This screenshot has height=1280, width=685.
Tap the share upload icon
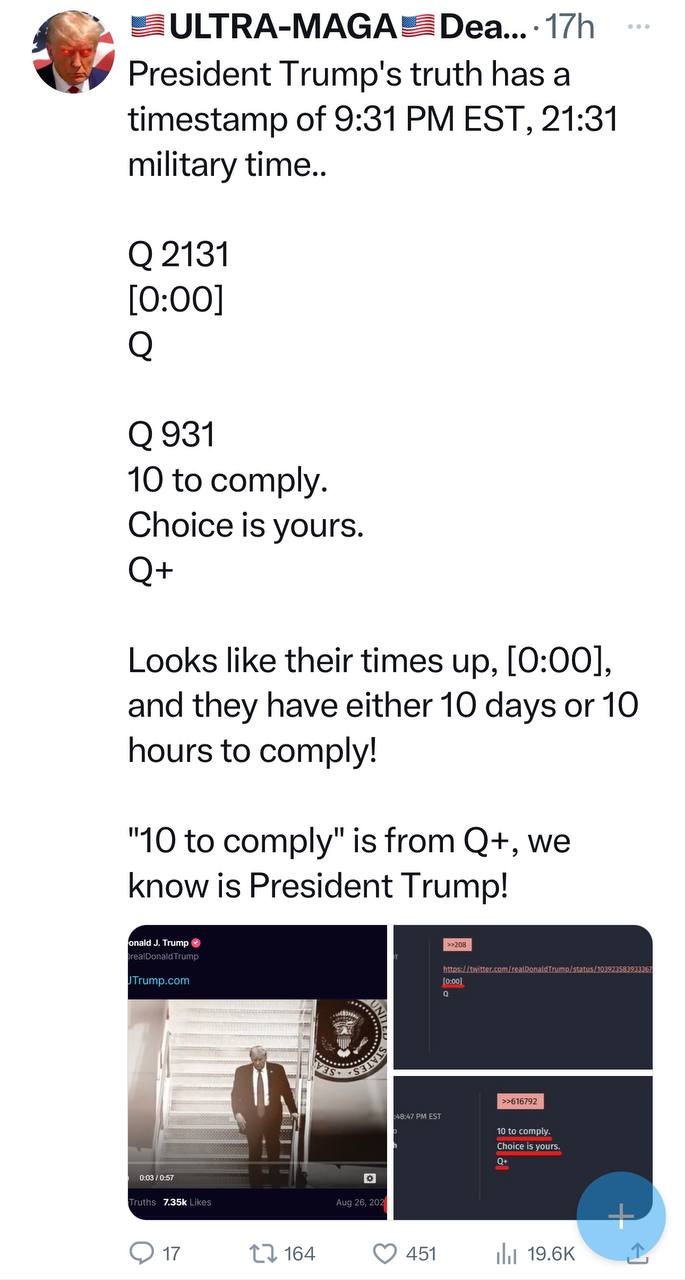point(636,1252)
